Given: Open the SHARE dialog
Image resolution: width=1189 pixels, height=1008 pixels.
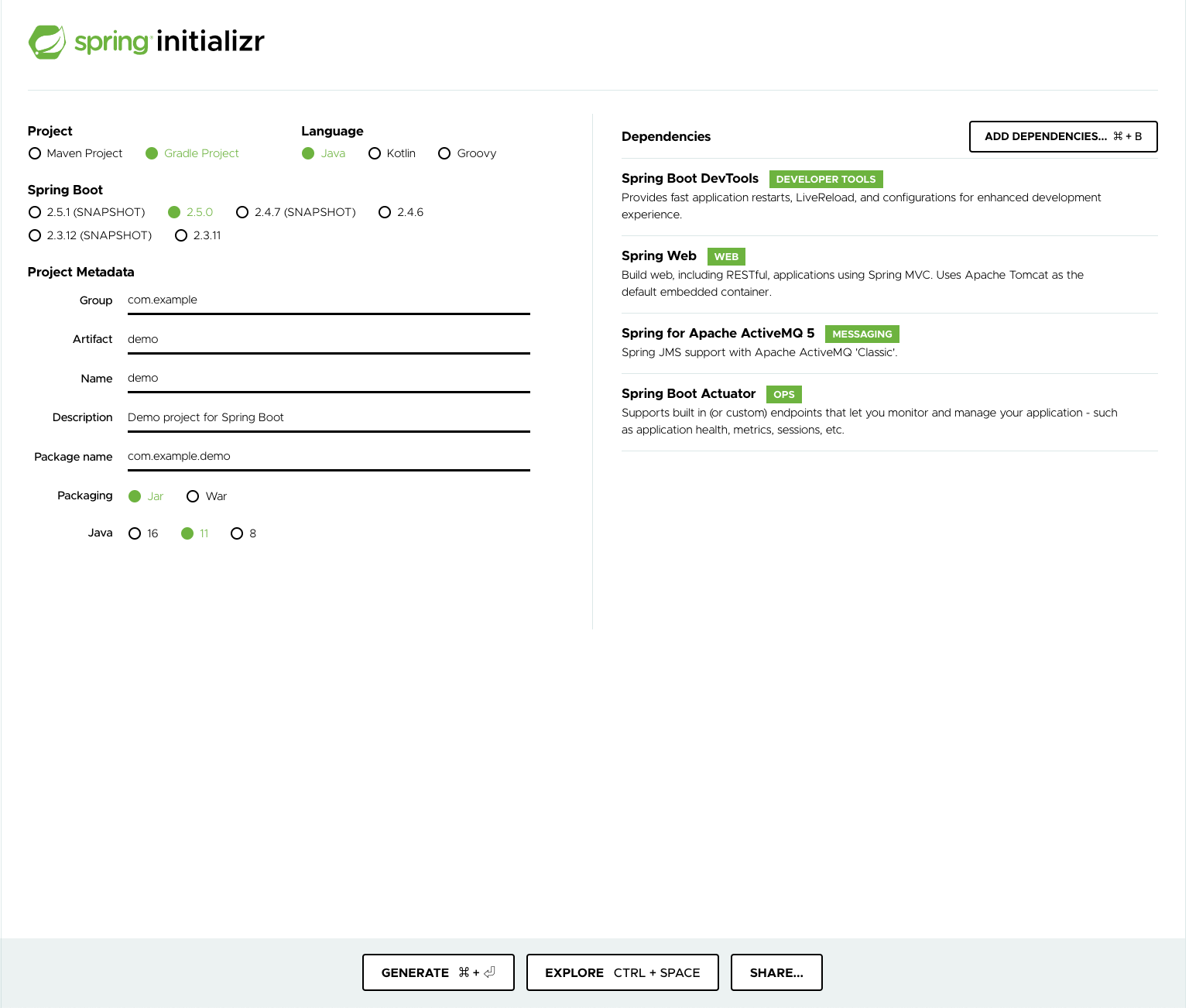Looking at the screenshot, I should (x=776, y=972).
